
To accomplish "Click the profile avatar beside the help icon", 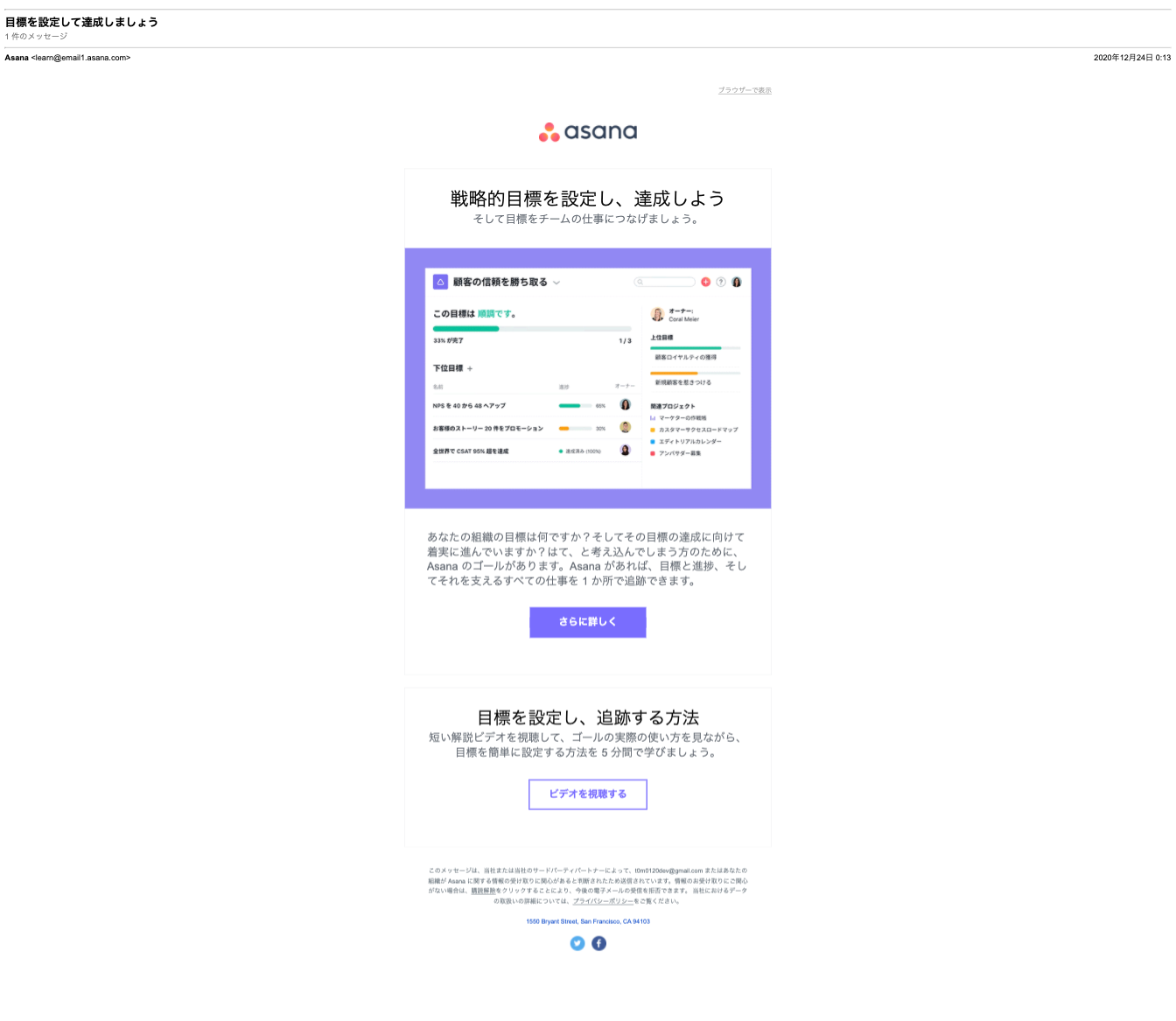I will point(737,282).
